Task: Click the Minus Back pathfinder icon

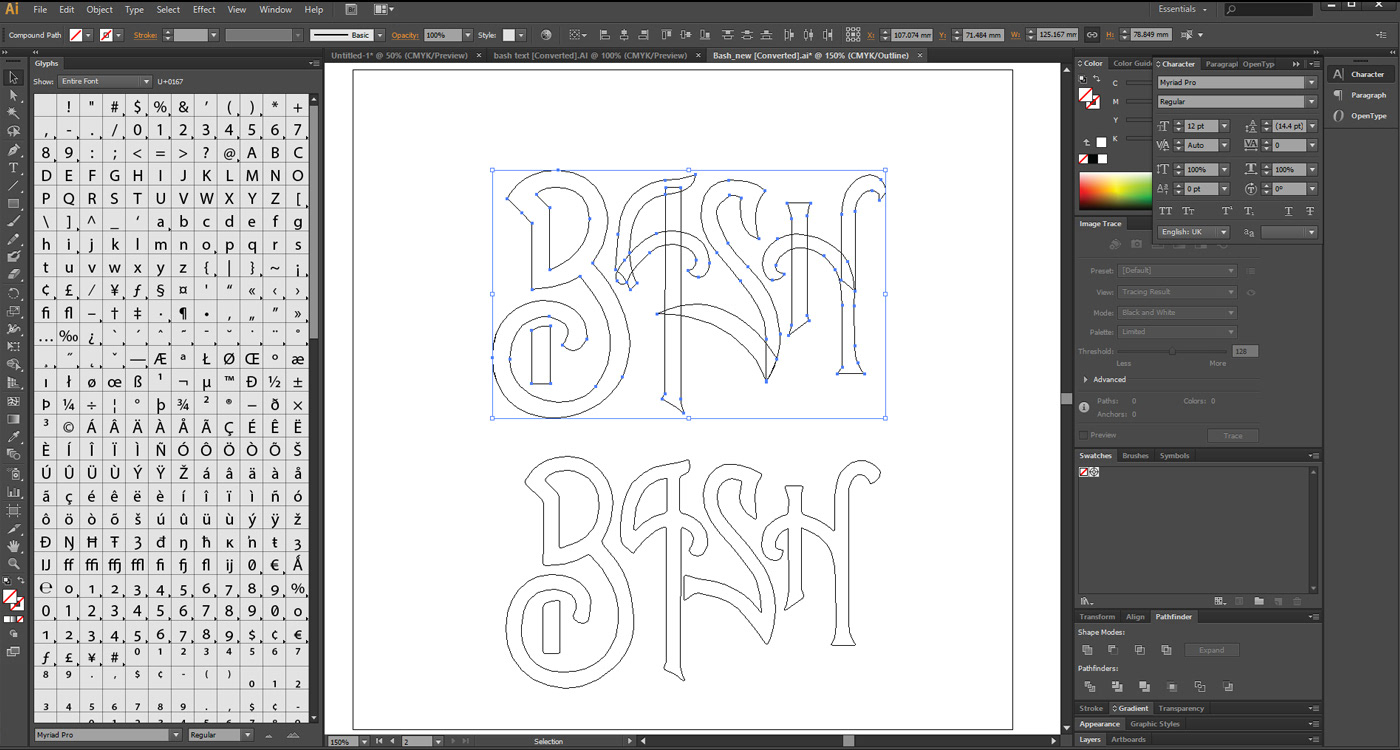Action: (x=1227, y=687)
